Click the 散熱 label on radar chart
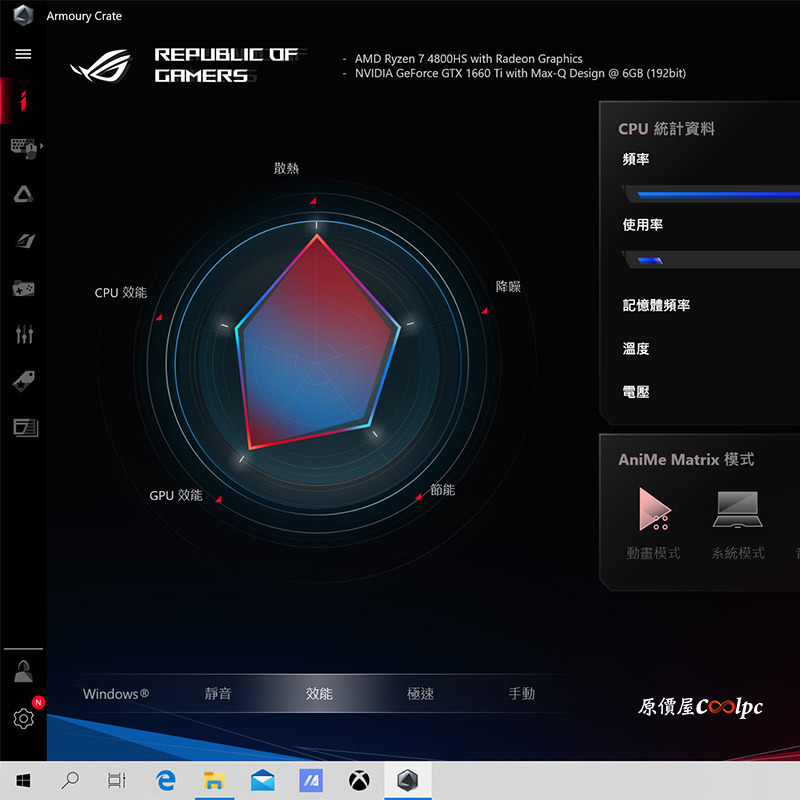 286,168
